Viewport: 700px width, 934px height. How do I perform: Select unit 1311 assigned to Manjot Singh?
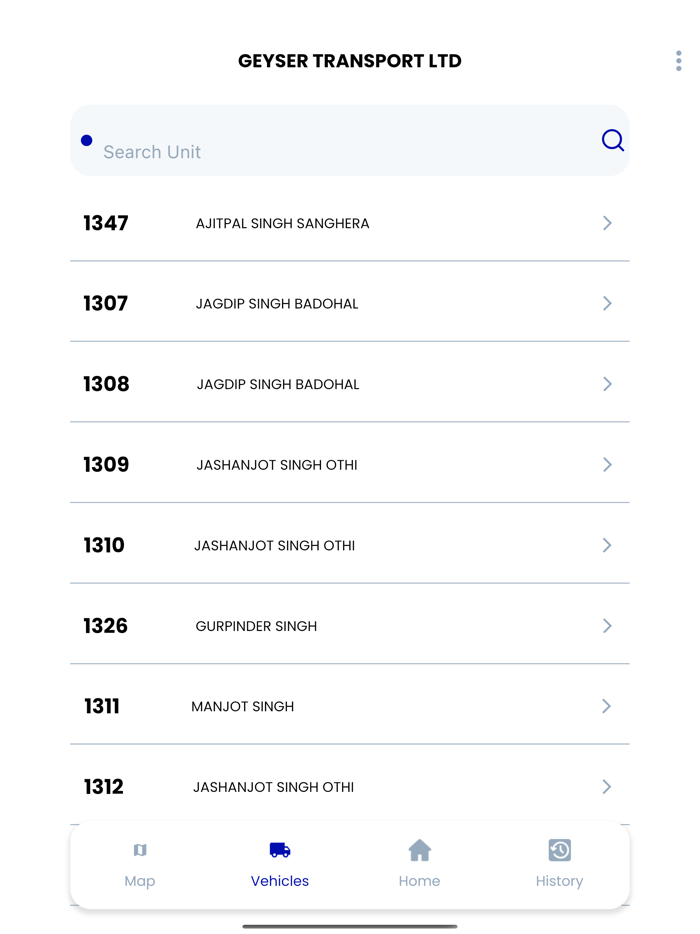(x=350, y=706)
